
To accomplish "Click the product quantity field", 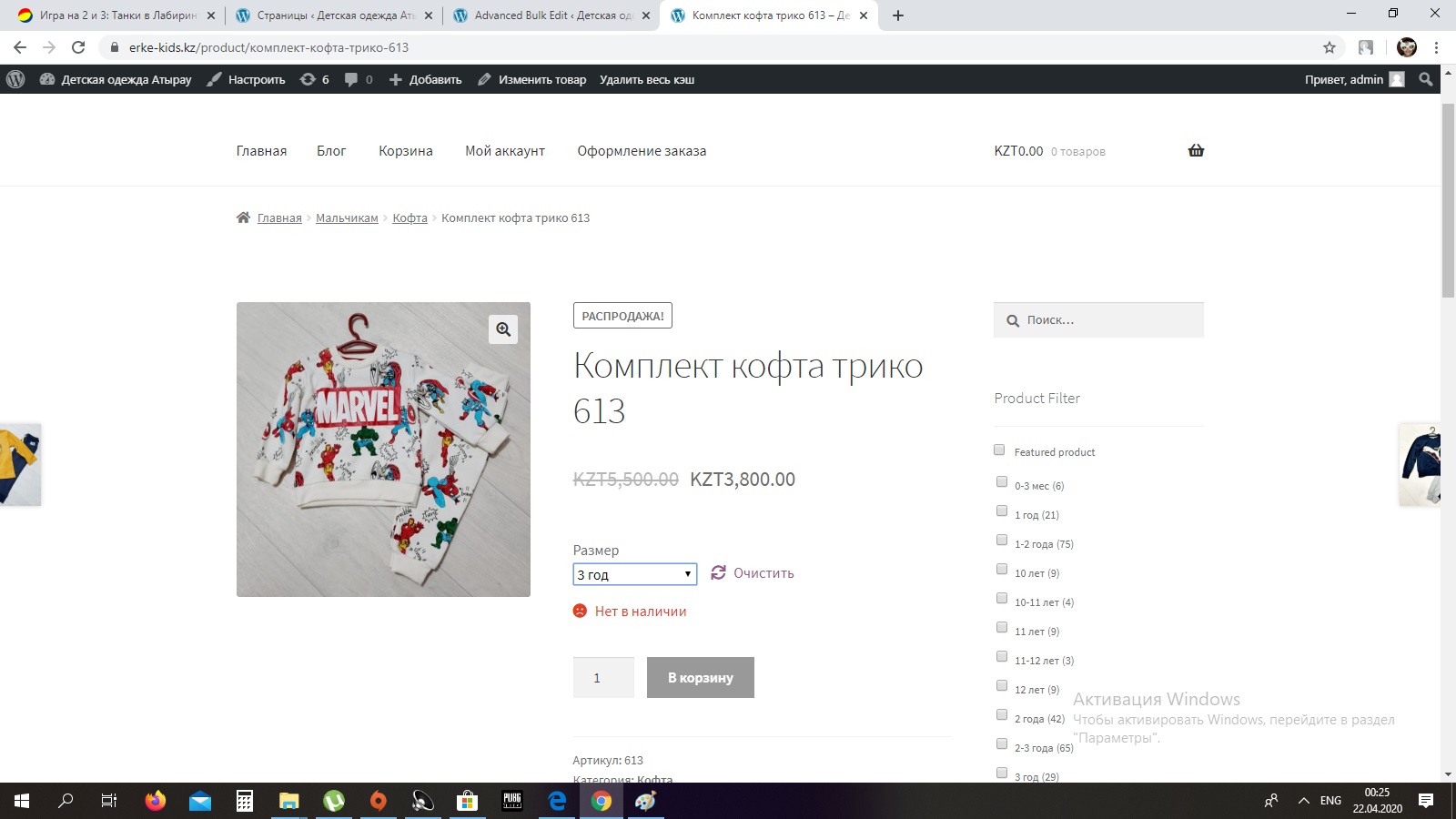I will point(603,677).
